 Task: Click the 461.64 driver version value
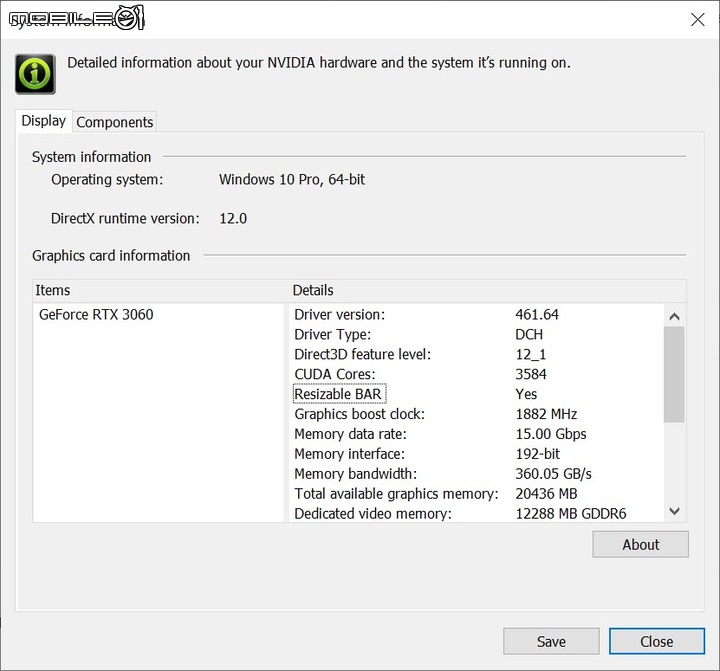(537, 315)
